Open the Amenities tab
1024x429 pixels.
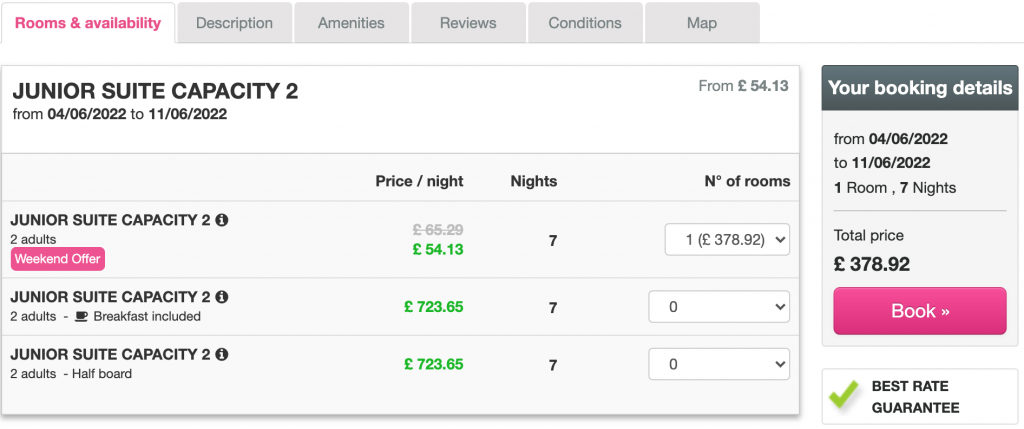tap(351, 23)
